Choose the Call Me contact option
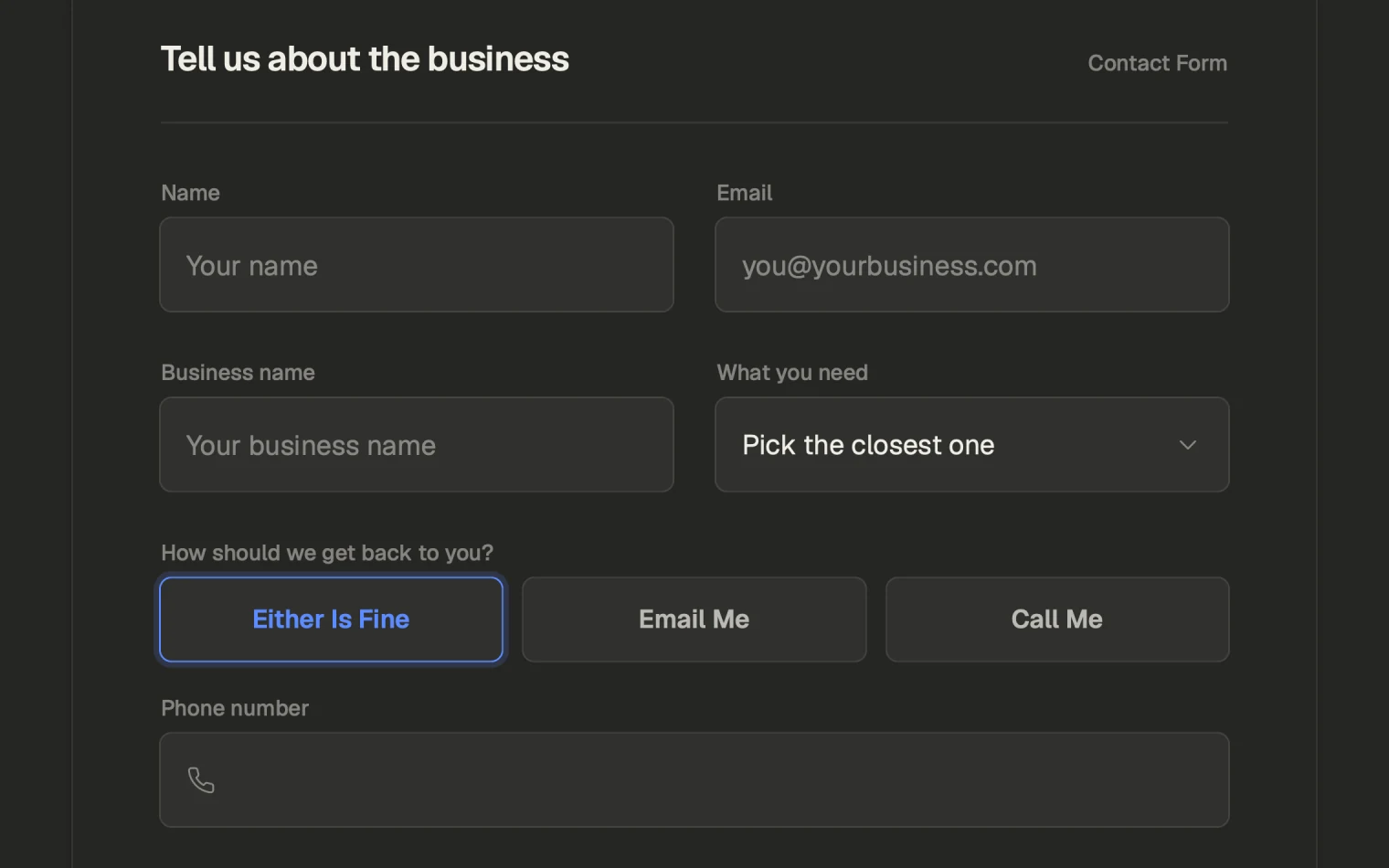1389x868 pixels. click(1057, 619)
